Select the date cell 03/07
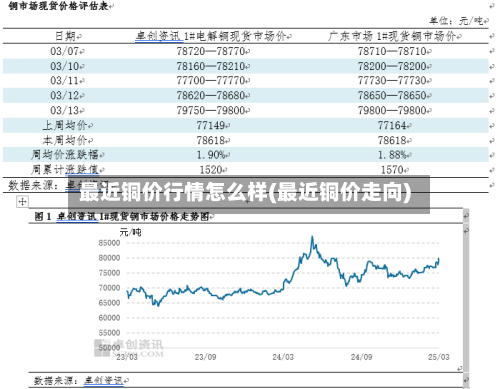Screen dimensions: 500x389 [x=65, y=51]
